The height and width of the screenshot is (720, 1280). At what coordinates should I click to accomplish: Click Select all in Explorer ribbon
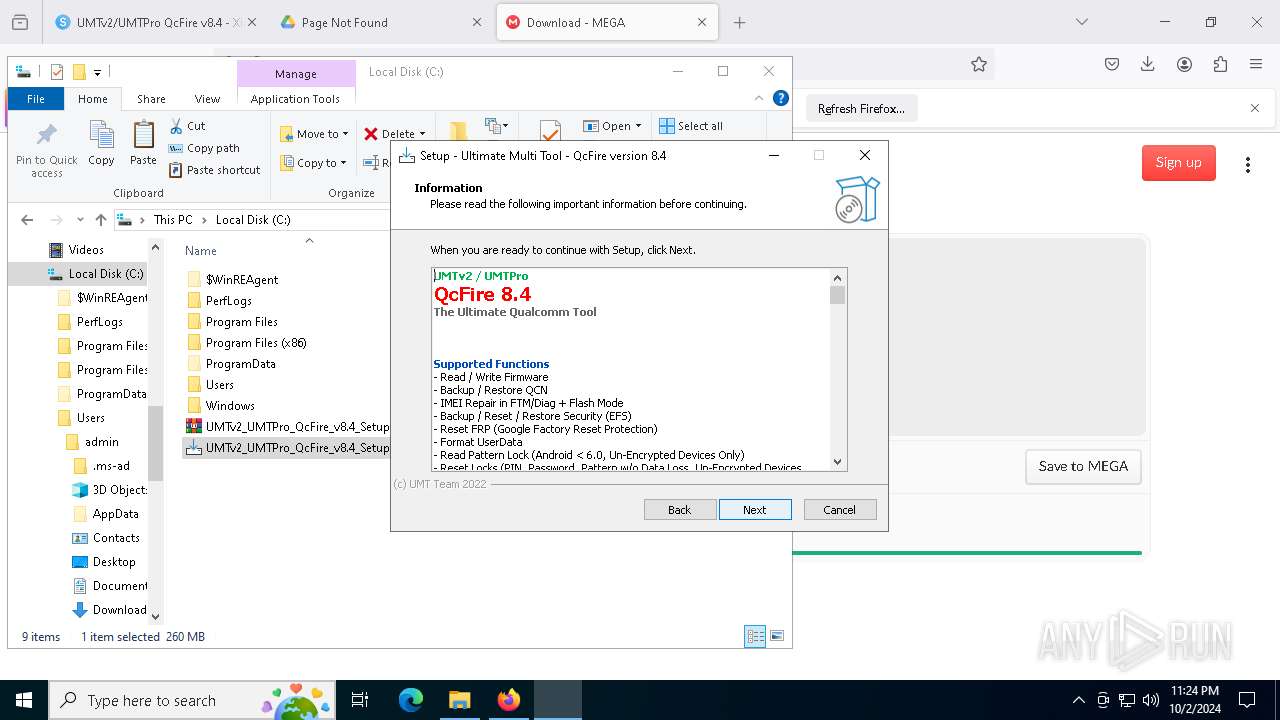pyautogui.click(x=691, y=126)
